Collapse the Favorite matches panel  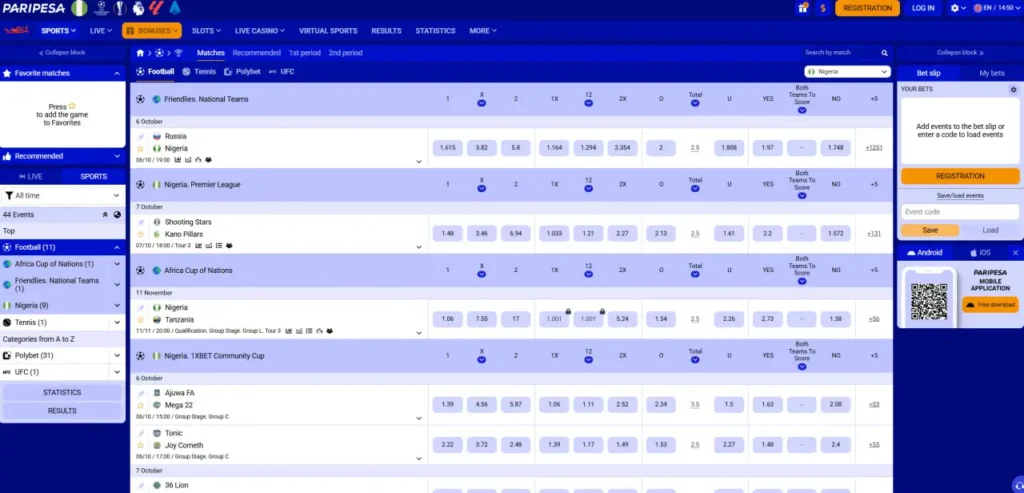click(x=117, y=74)
